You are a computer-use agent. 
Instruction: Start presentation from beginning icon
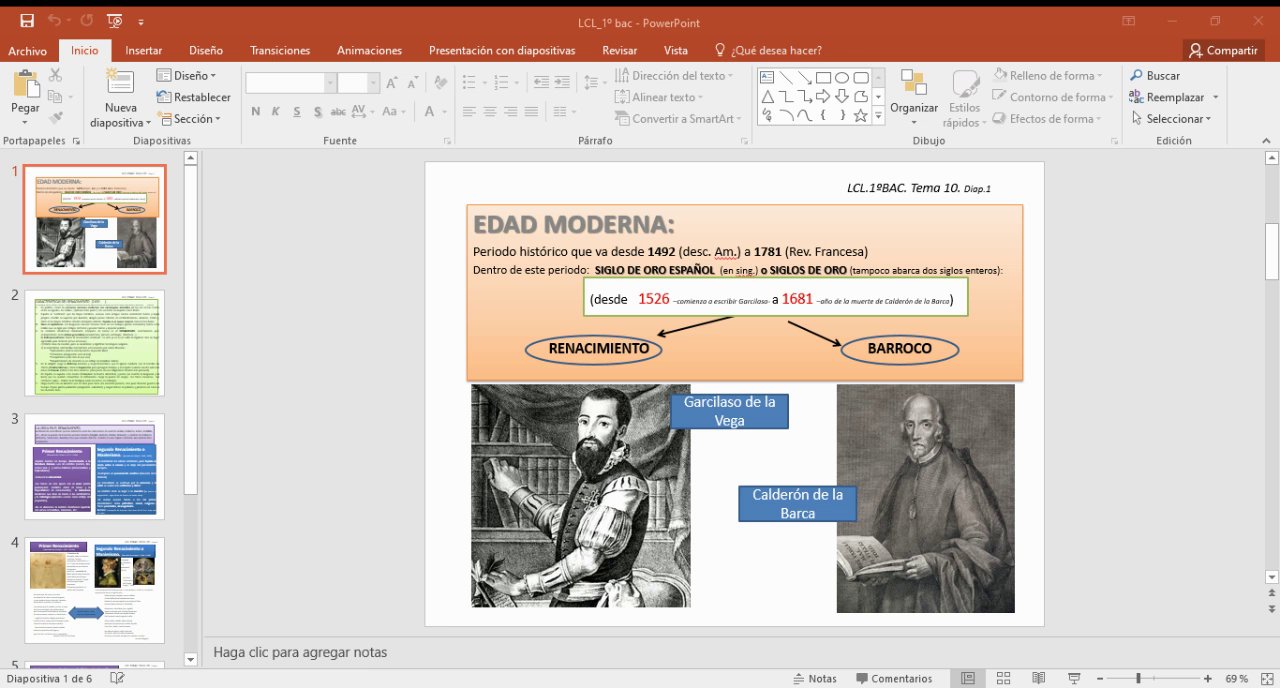115,21
